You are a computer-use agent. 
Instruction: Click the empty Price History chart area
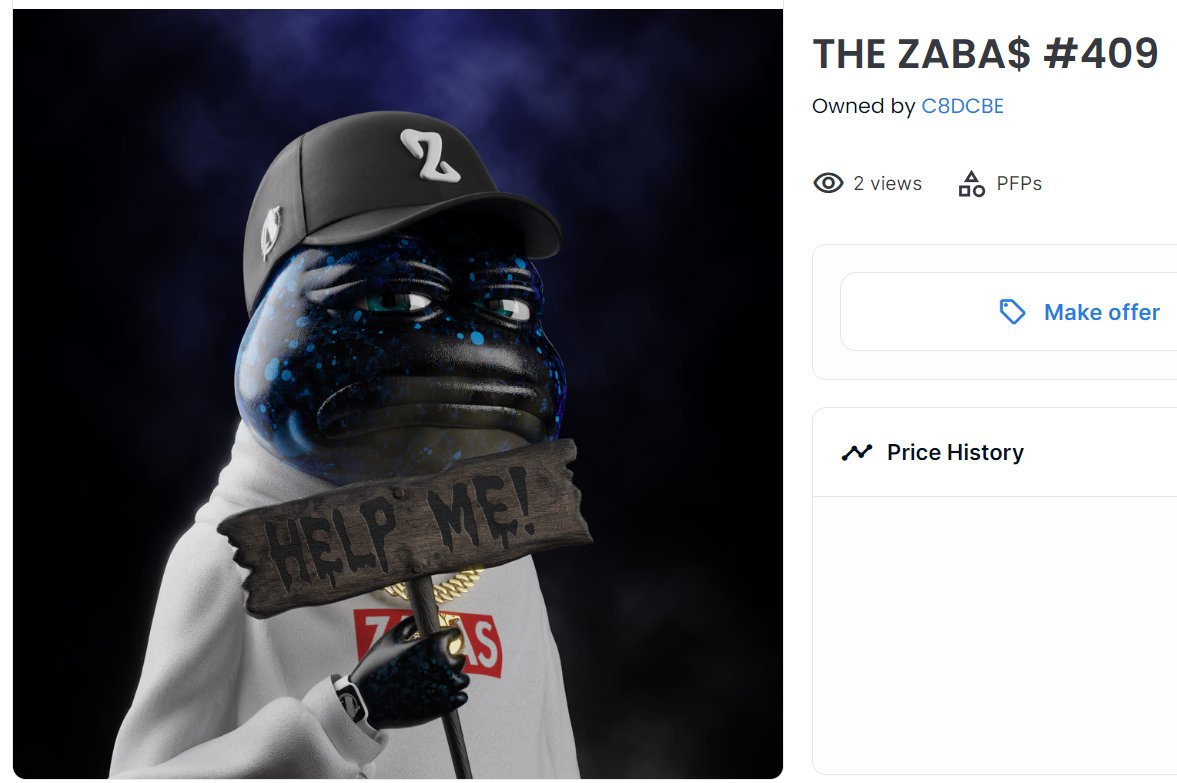995,634
